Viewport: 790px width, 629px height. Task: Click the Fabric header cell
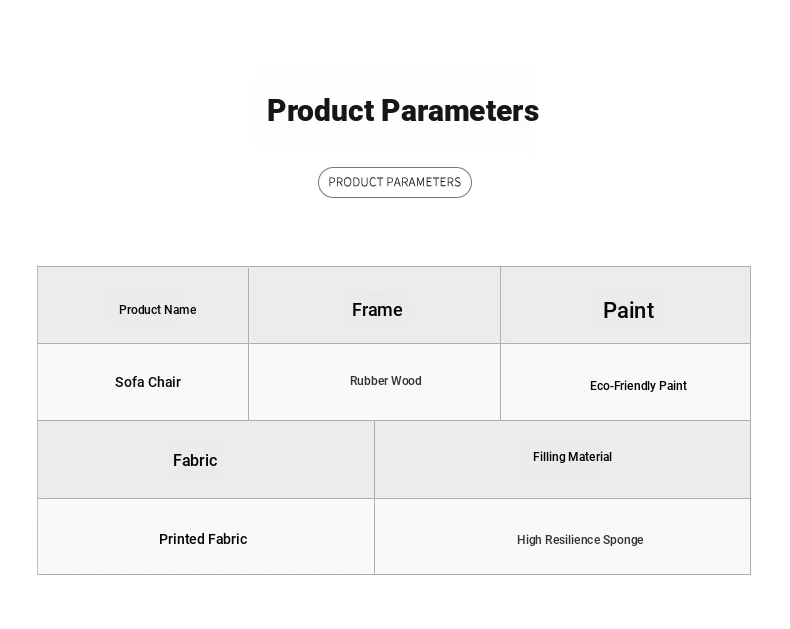click(206, 460)
